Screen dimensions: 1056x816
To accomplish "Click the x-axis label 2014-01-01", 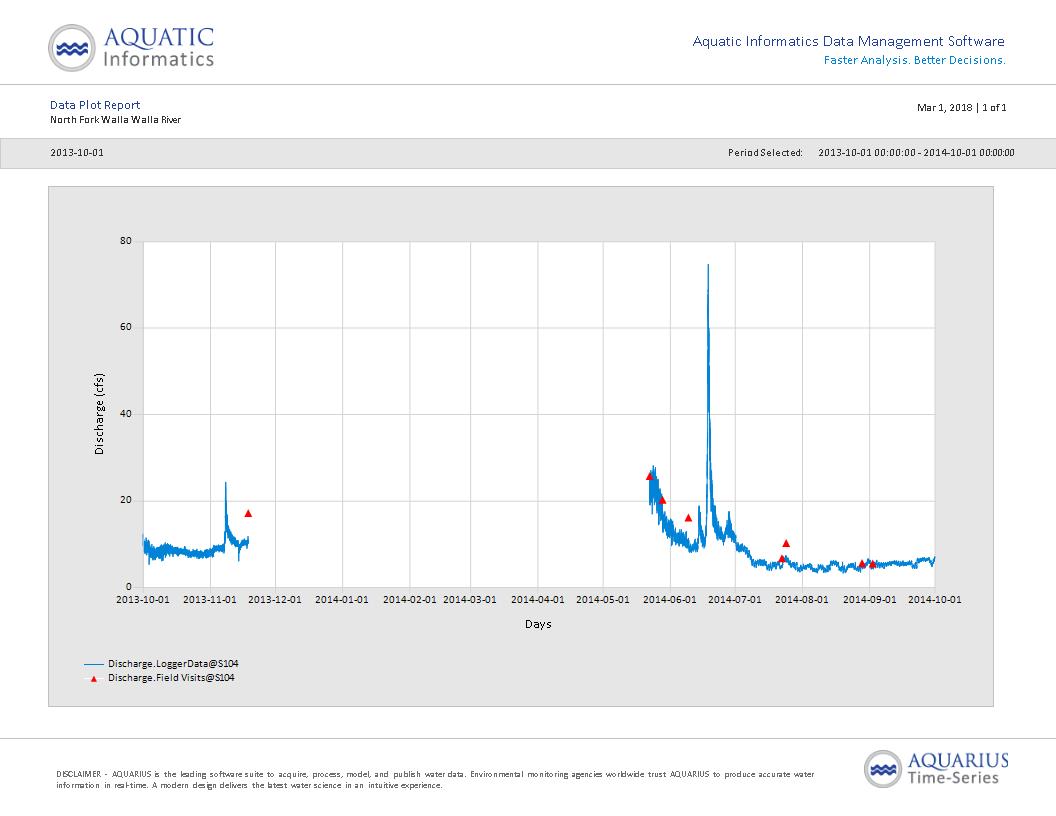I will pyautogui.click(x=342, y=599).
